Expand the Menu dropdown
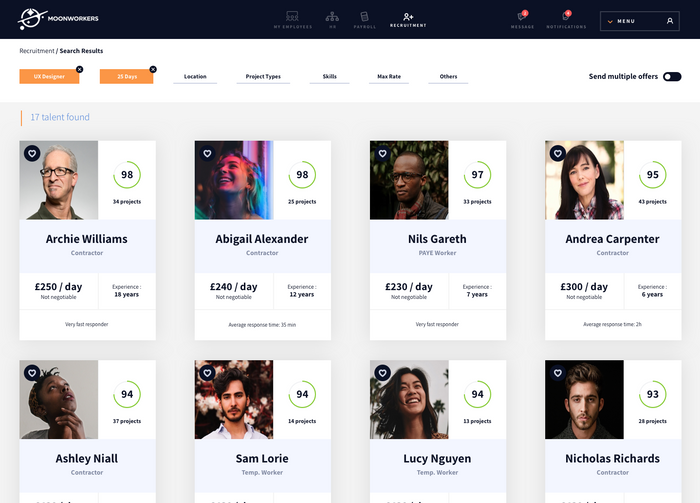 click(640, 21)
